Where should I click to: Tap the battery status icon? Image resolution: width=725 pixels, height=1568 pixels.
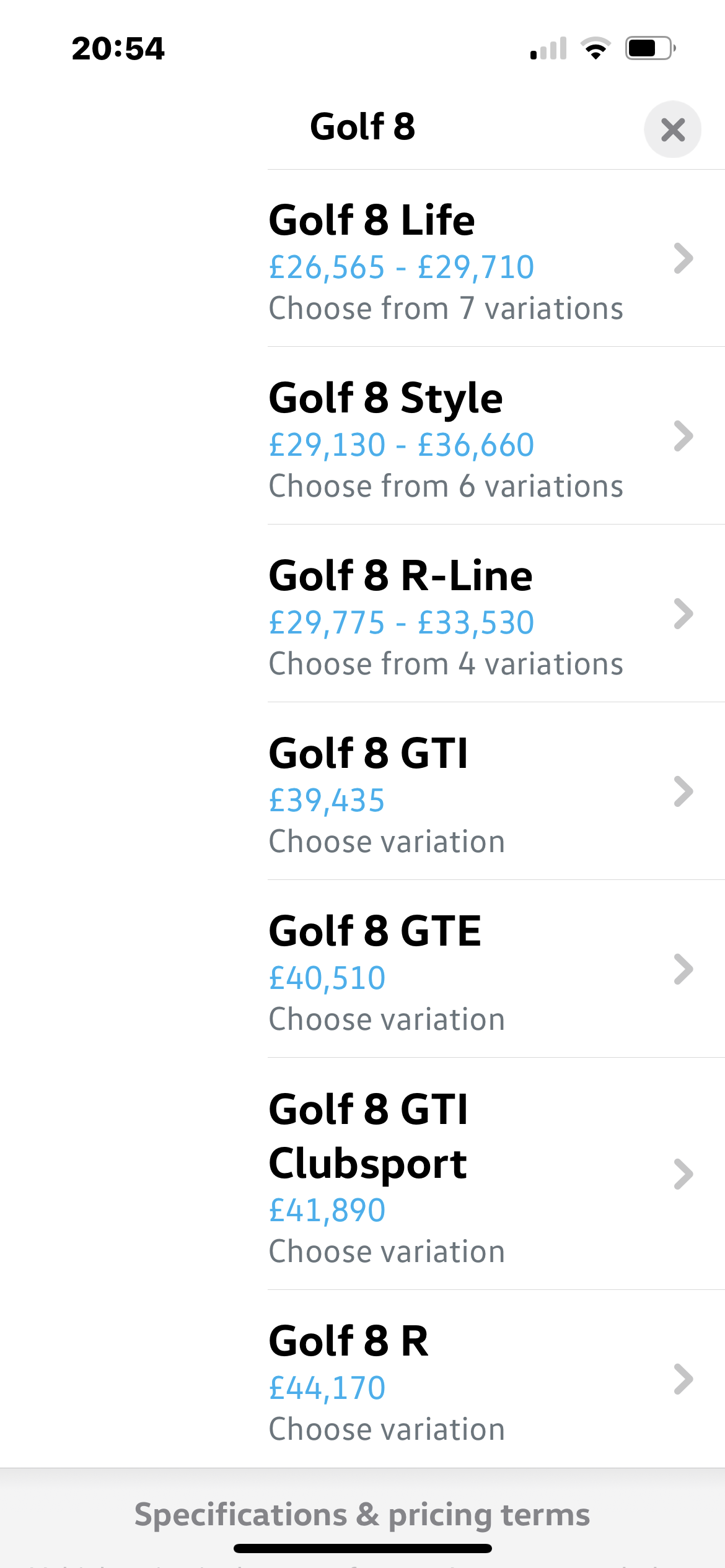tap(650, 48)
